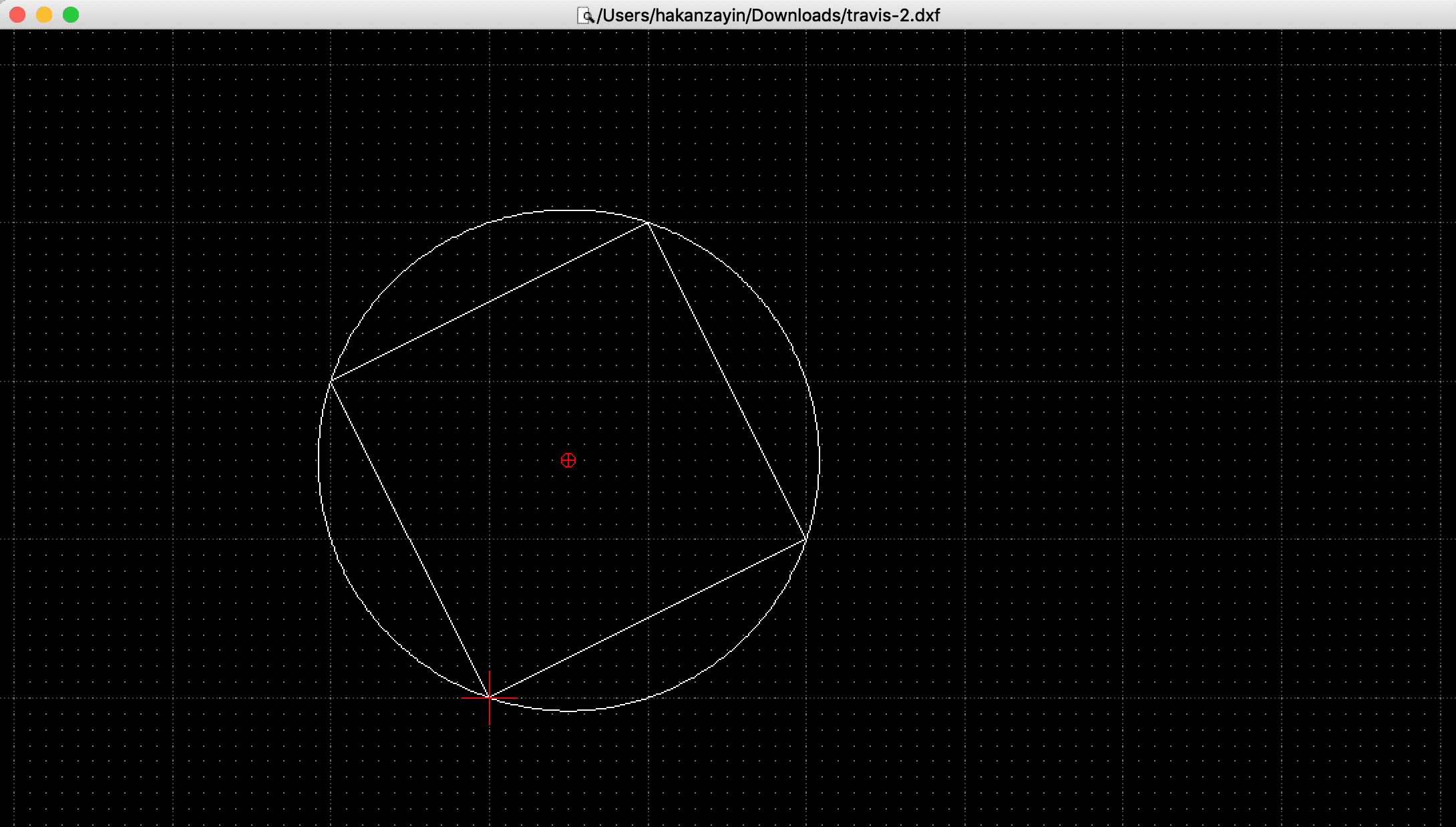Minimize the window with the yellow button
The height and width of the screenshot is (827, 1456).
(44, 15)
